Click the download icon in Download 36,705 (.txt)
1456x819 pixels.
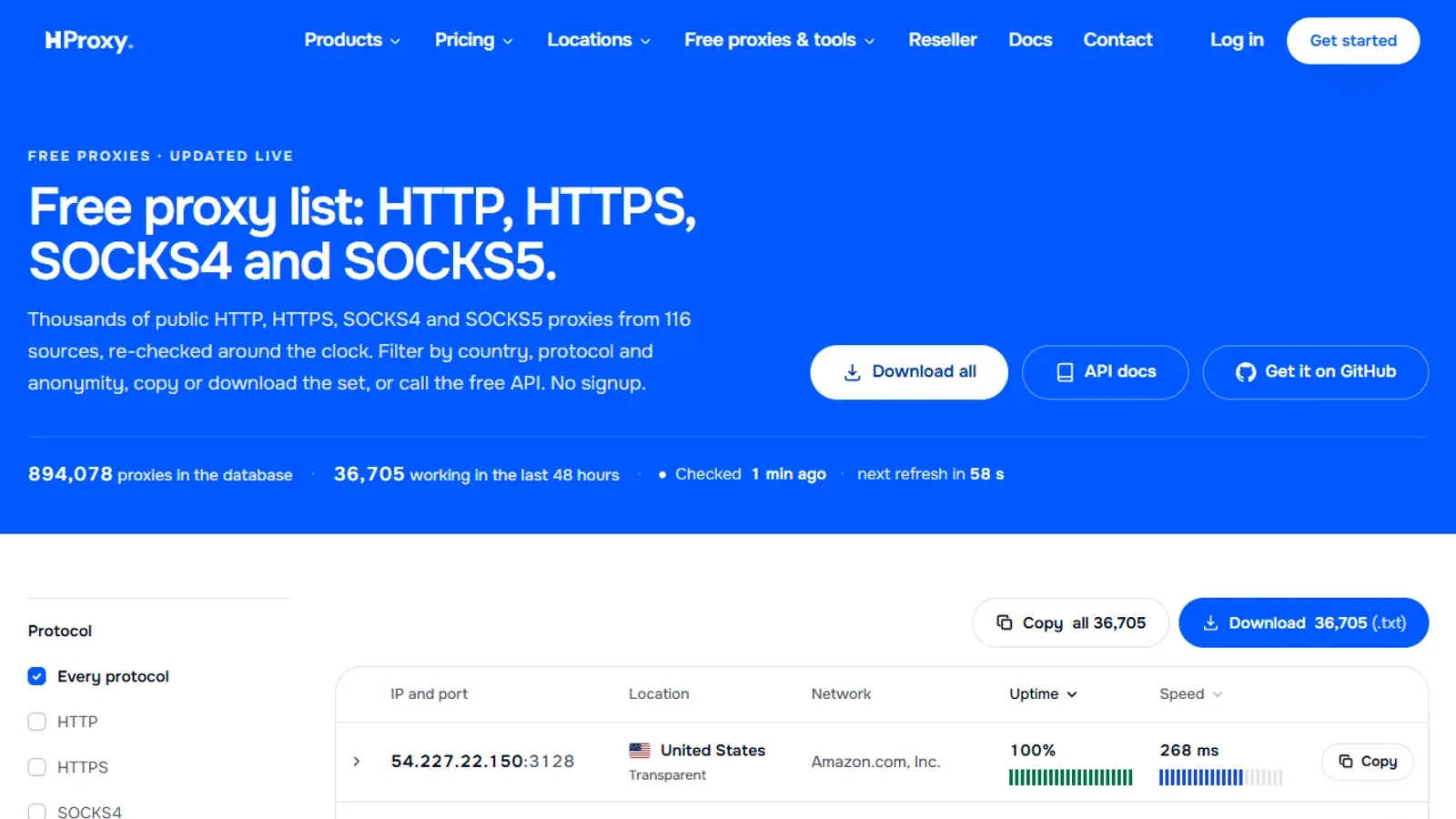tap(1210, 623)
